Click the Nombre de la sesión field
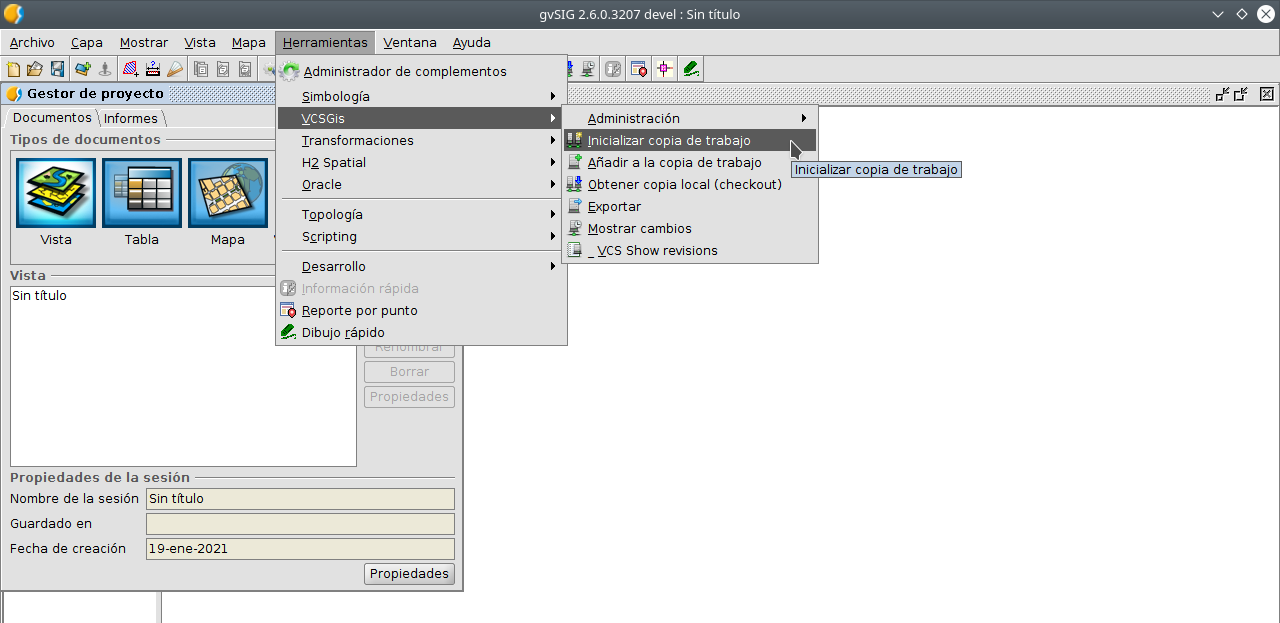The width and height of the screenshot is (1280, 623). (300, 499)
